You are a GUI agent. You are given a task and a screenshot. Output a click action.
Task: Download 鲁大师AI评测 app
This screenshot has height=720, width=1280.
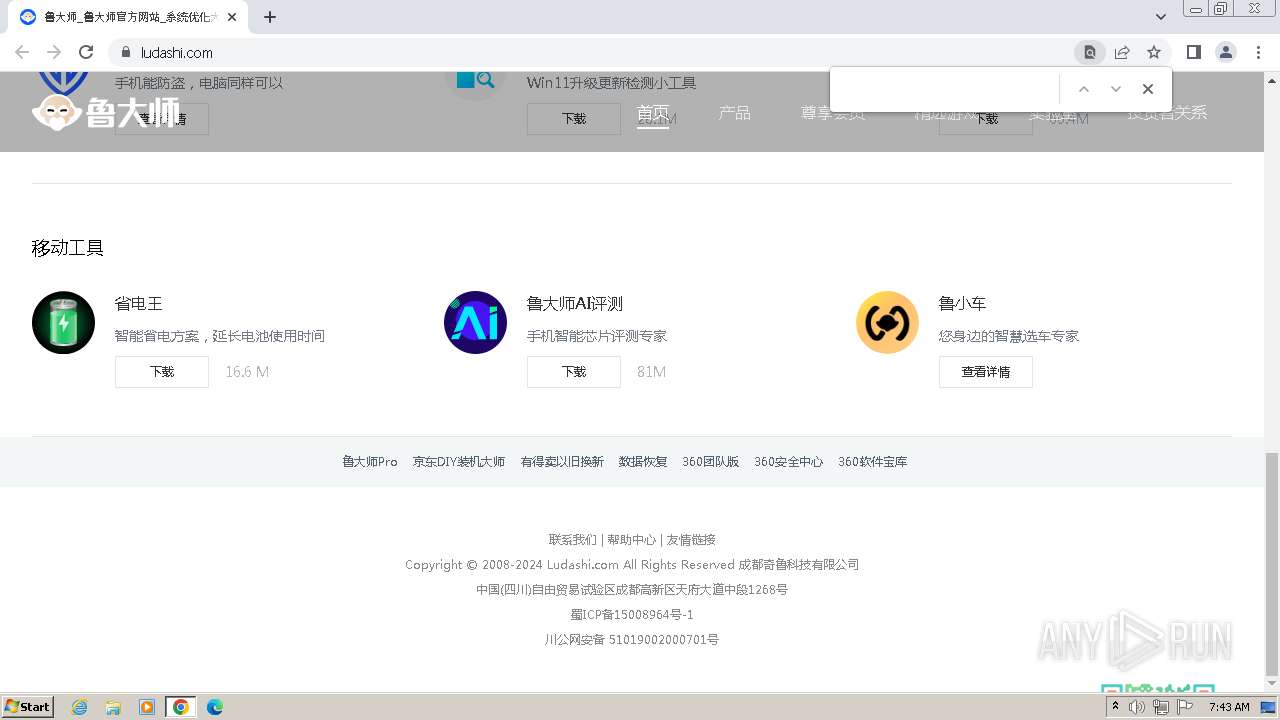574,372
